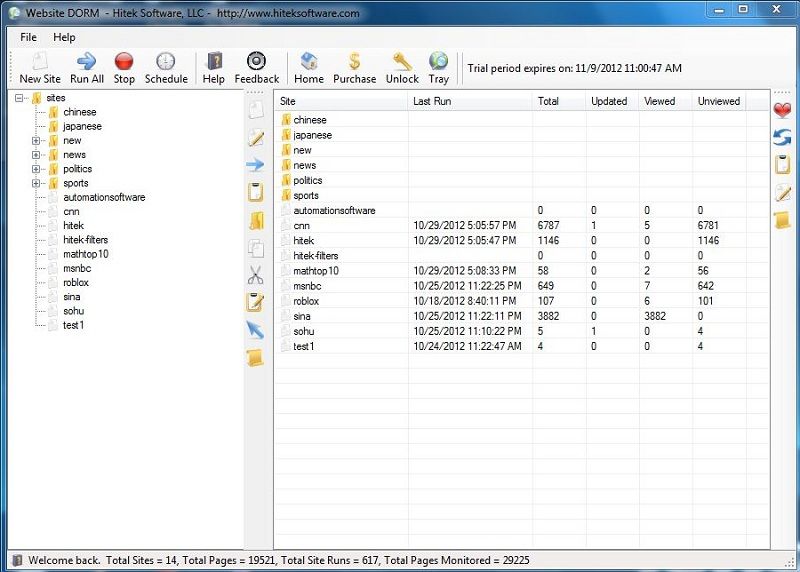Sort by the Last Run column header
Viewport: 800px width, 572px height.
(469, 101)
